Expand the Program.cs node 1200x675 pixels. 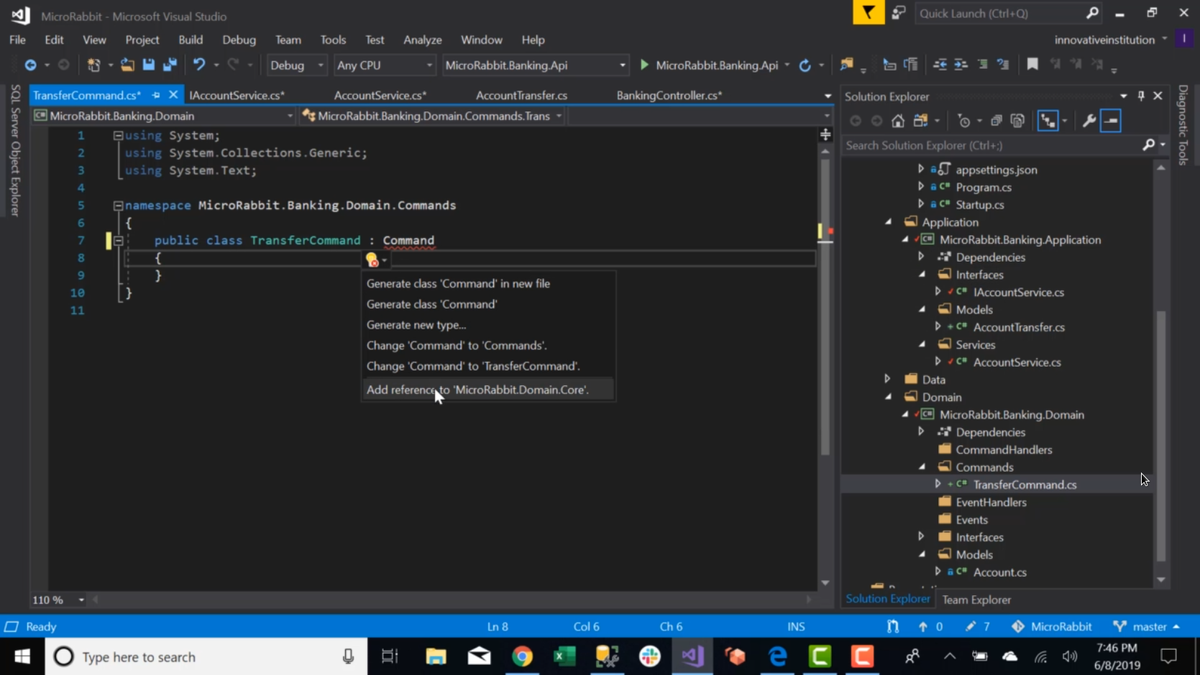coord(922,187)
